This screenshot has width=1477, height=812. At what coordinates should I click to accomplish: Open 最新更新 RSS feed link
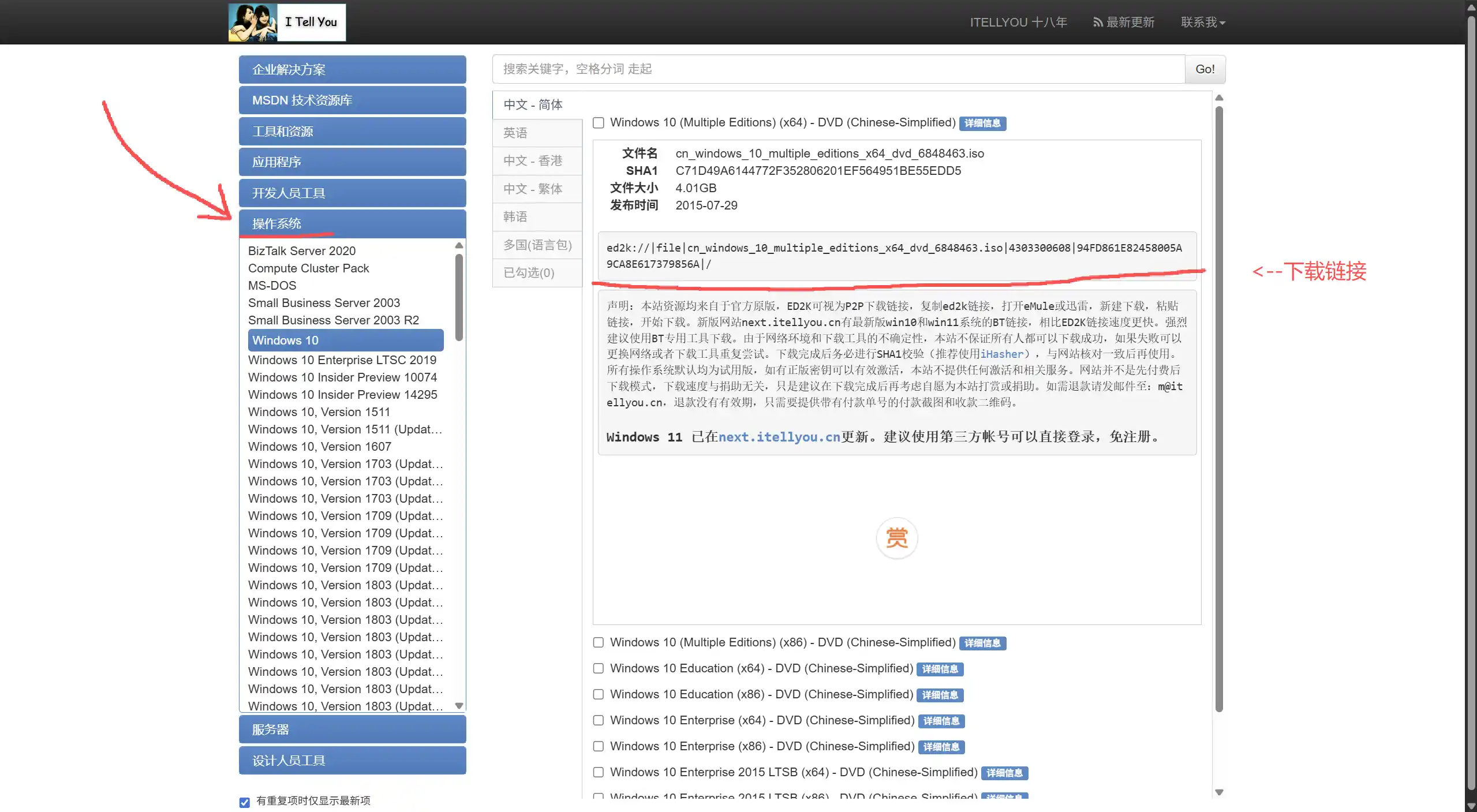[x=1123, y=23]
